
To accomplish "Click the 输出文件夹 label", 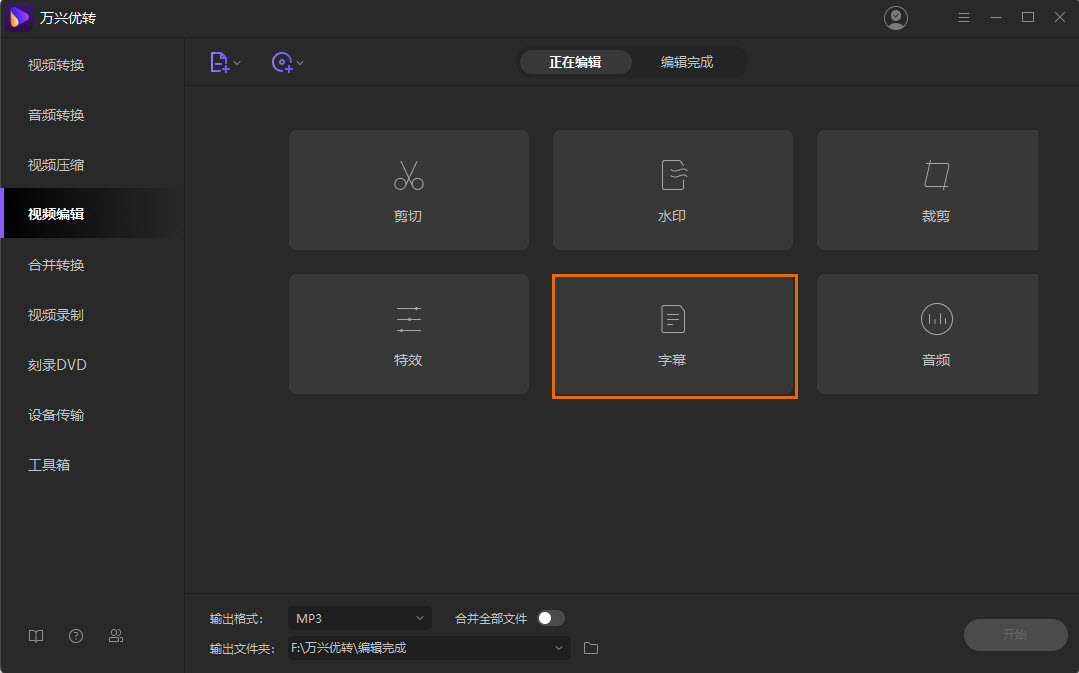I will tap(242, 648).
